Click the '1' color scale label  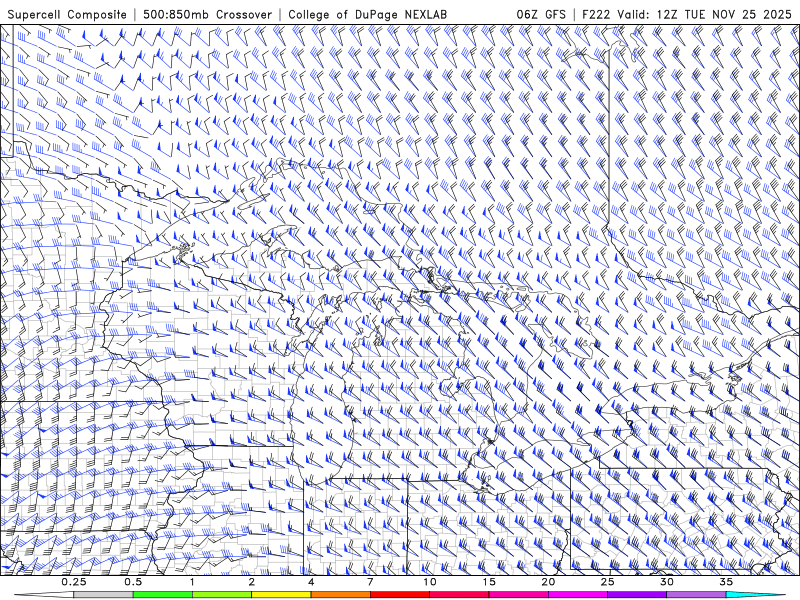(x=192, y=582)
